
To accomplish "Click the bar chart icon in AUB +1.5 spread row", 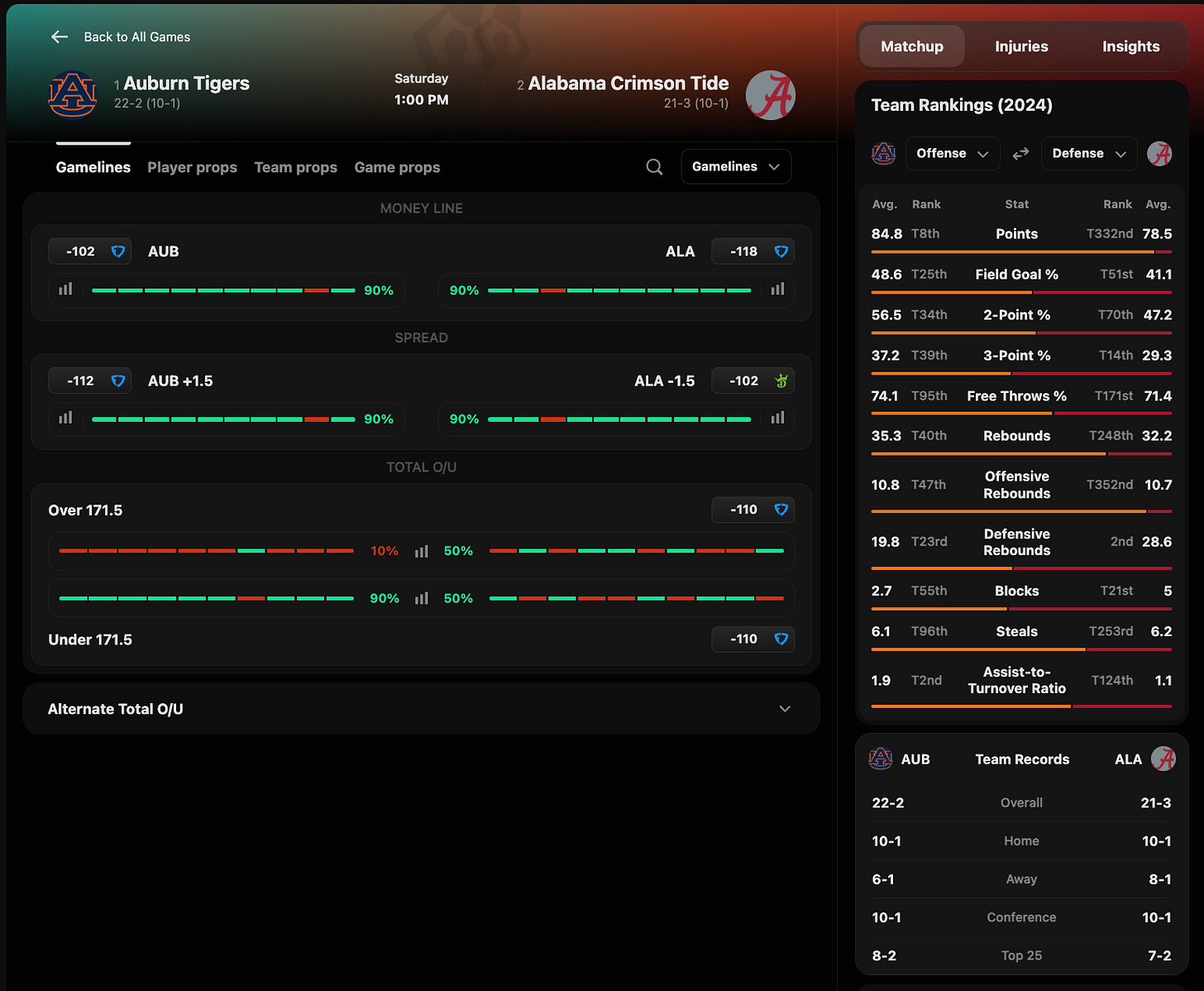I will [65, 419].
